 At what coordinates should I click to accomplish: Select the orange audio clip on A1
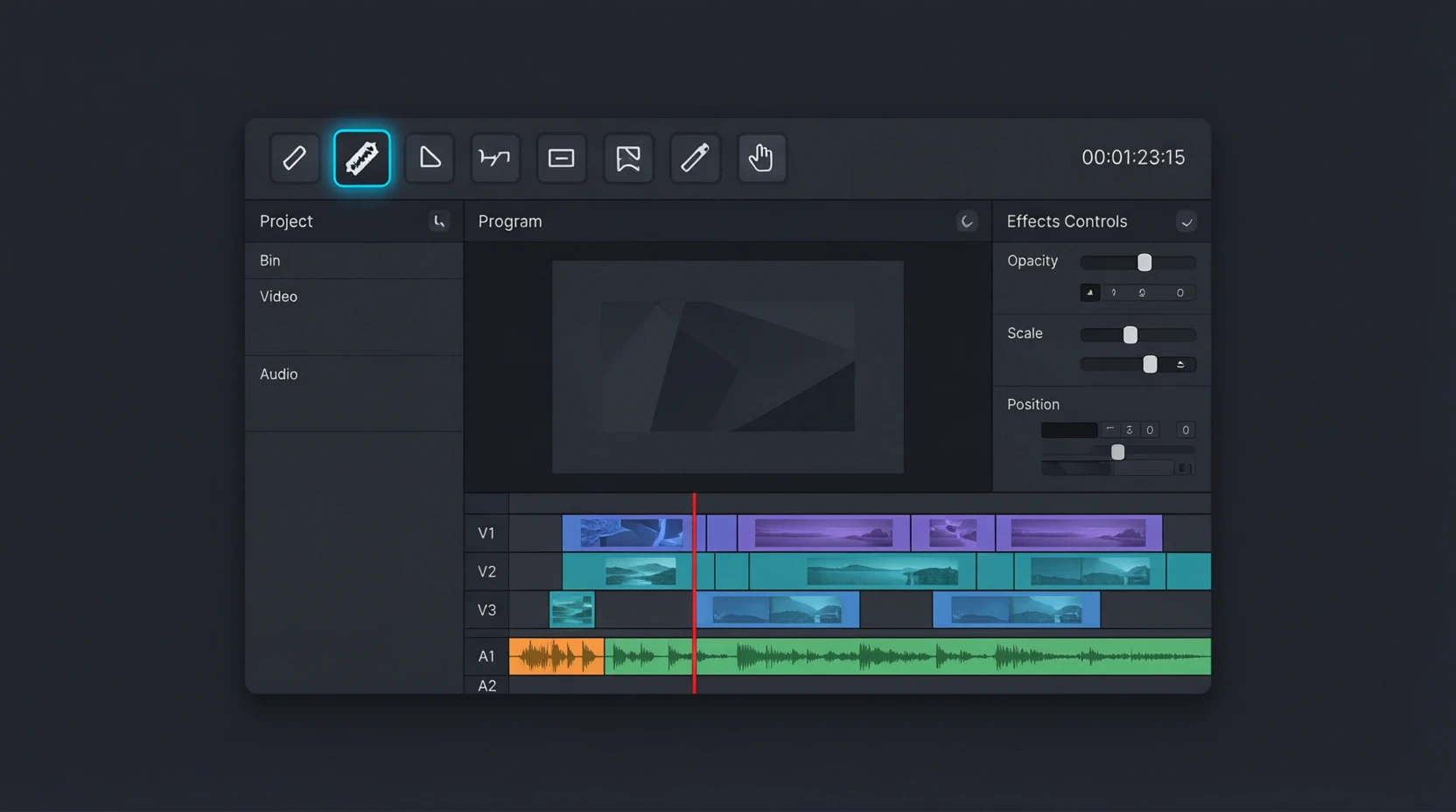[x=556, y=657]
